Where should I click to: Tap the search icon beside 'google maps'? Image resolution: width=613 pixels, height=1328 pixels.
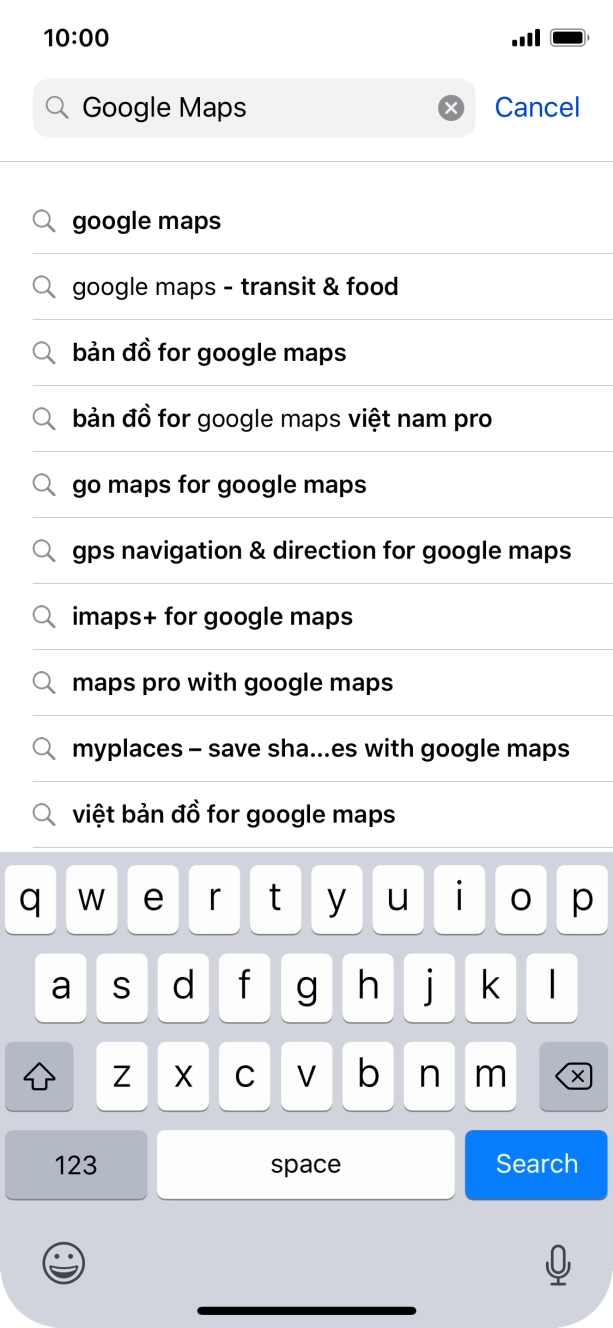point(44,221)
